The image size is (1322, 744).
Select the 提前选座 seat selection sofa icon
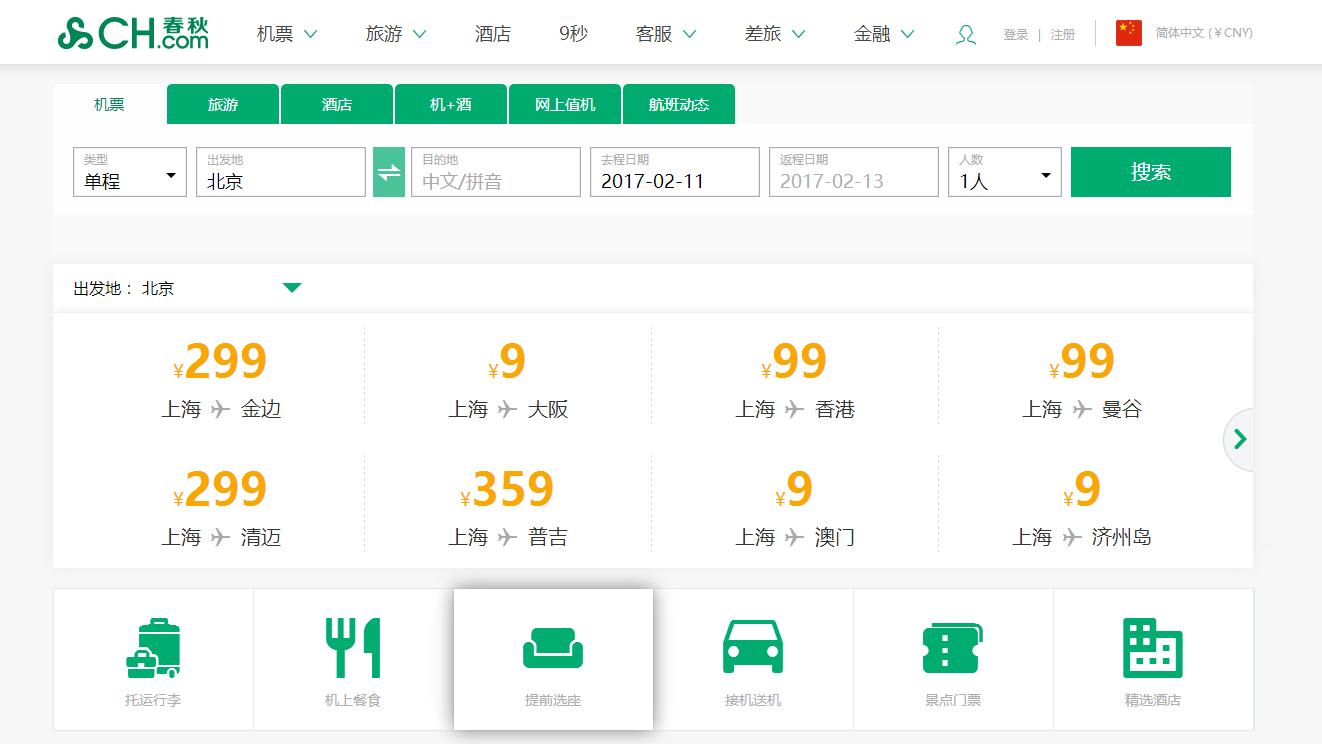pyautogui.click(x=553, y=649)
